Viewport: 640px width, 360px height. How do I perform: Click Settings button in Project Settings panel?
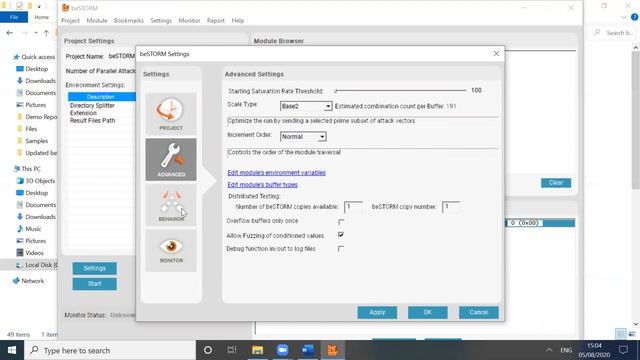94,268
